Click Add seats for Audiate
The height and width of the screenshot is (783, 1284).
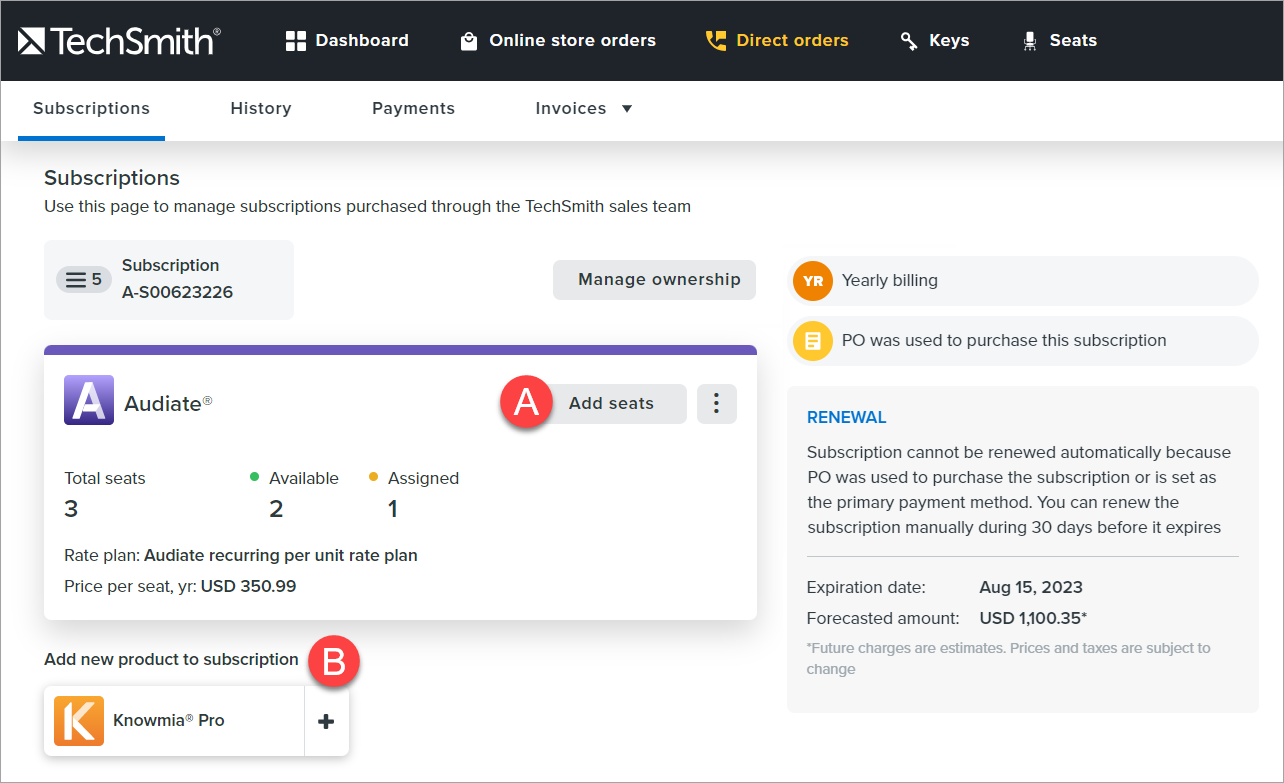[x=611, y=403]
